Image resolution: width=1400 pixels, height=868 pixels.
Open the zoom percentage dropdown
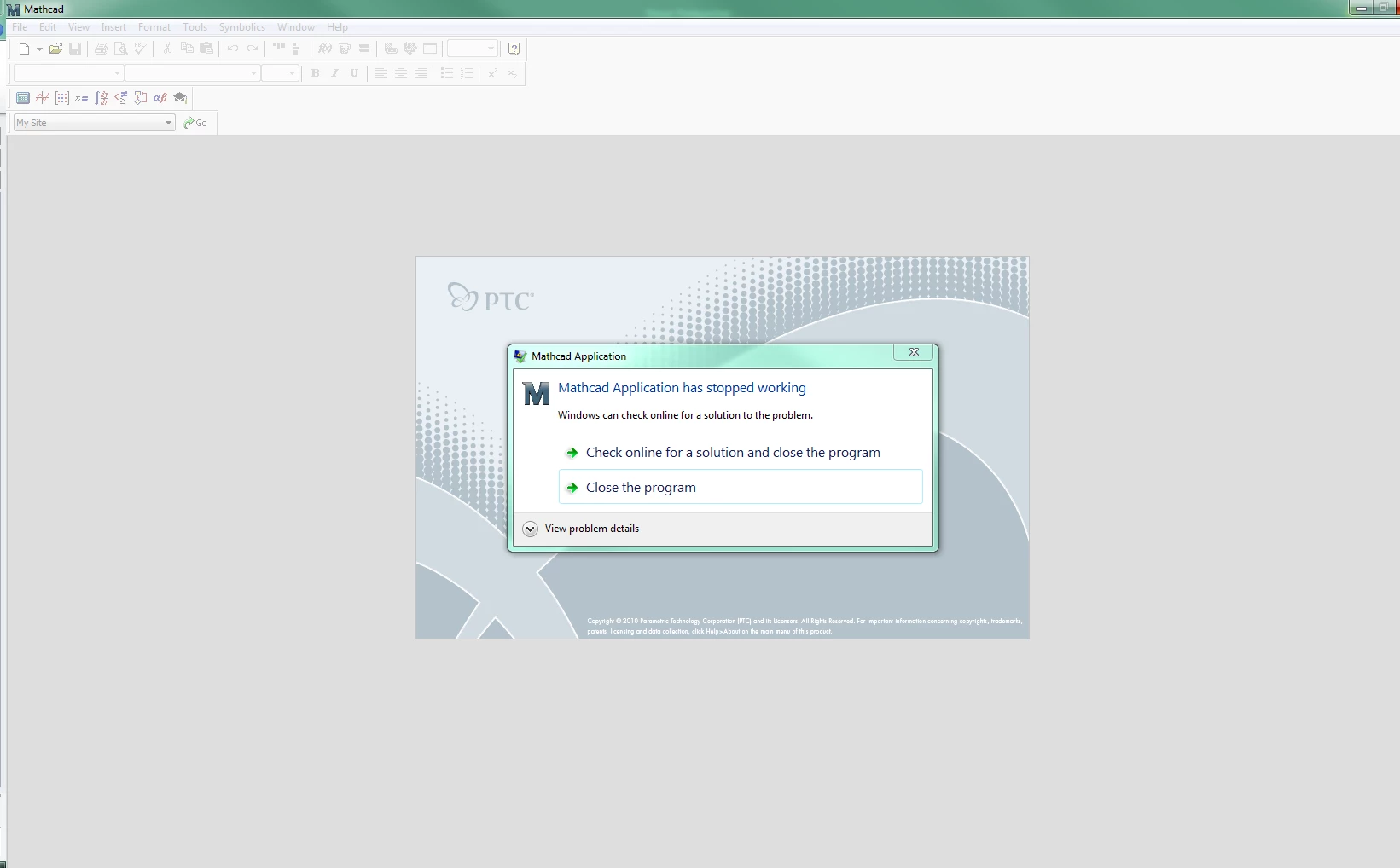point(491,49)
